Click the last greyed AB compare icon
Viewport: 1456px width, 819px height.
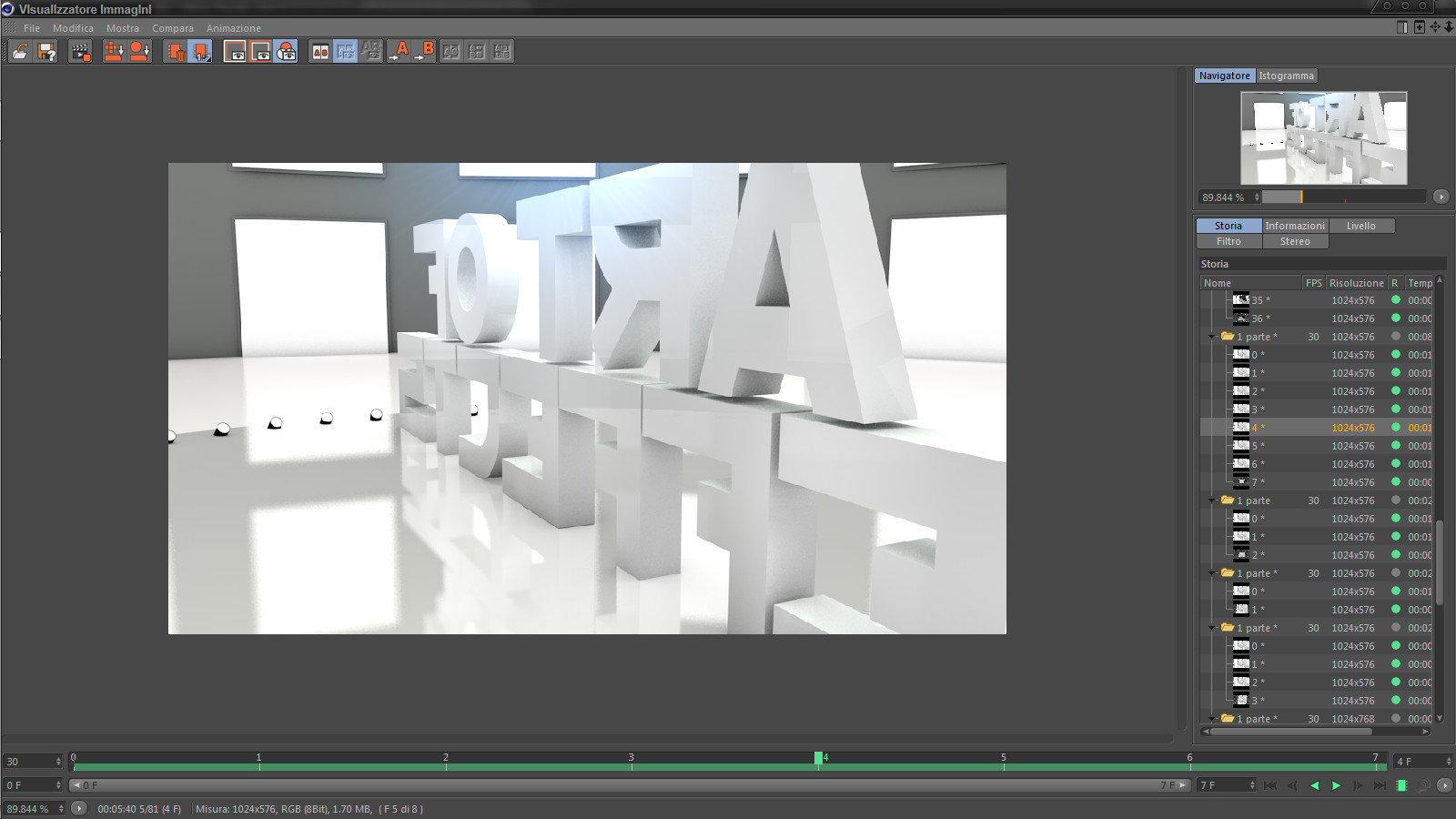pyautogui.click(x=502, y=52)
